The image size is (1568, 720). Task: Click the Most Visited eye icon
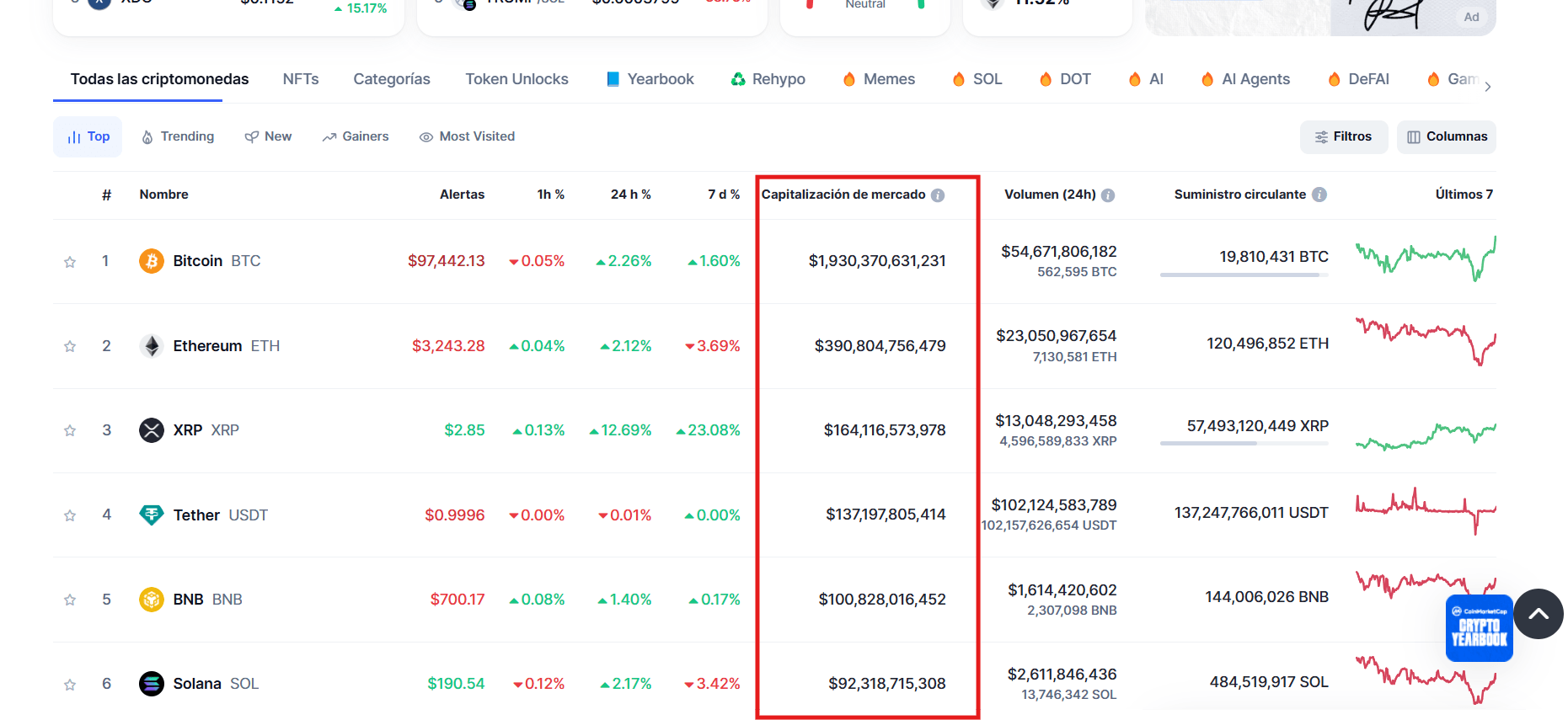(x=426, y=137)
